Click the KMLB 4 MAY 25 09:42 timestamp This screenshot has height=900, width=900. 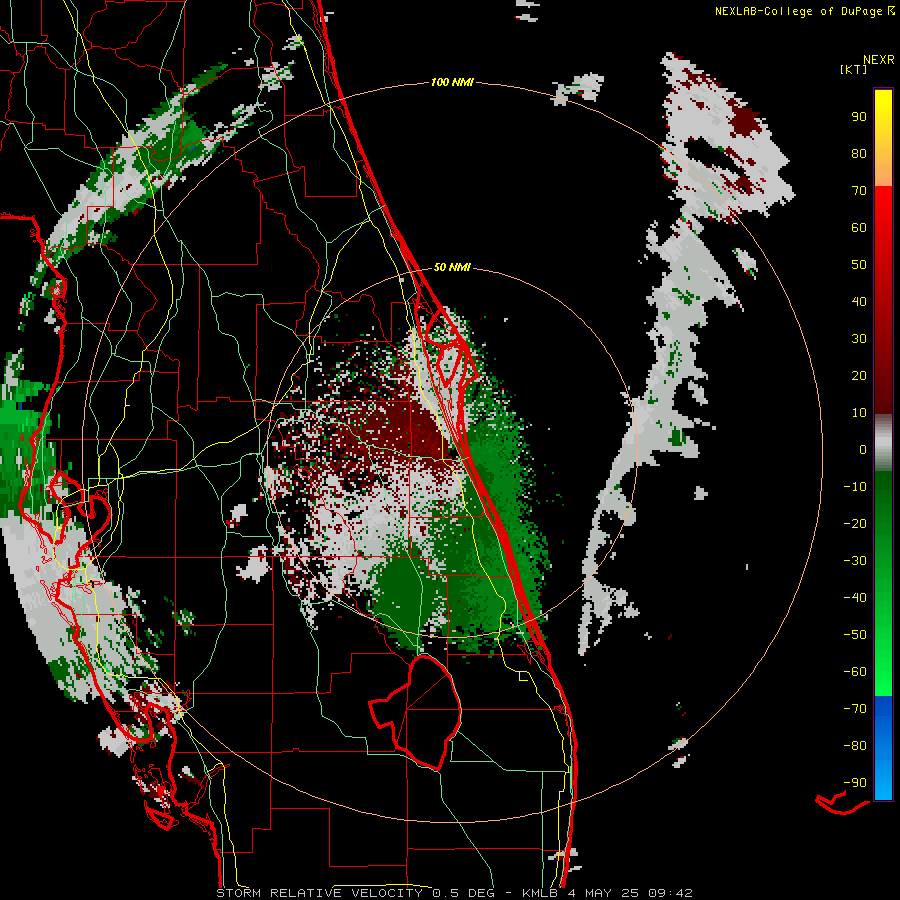607,893
